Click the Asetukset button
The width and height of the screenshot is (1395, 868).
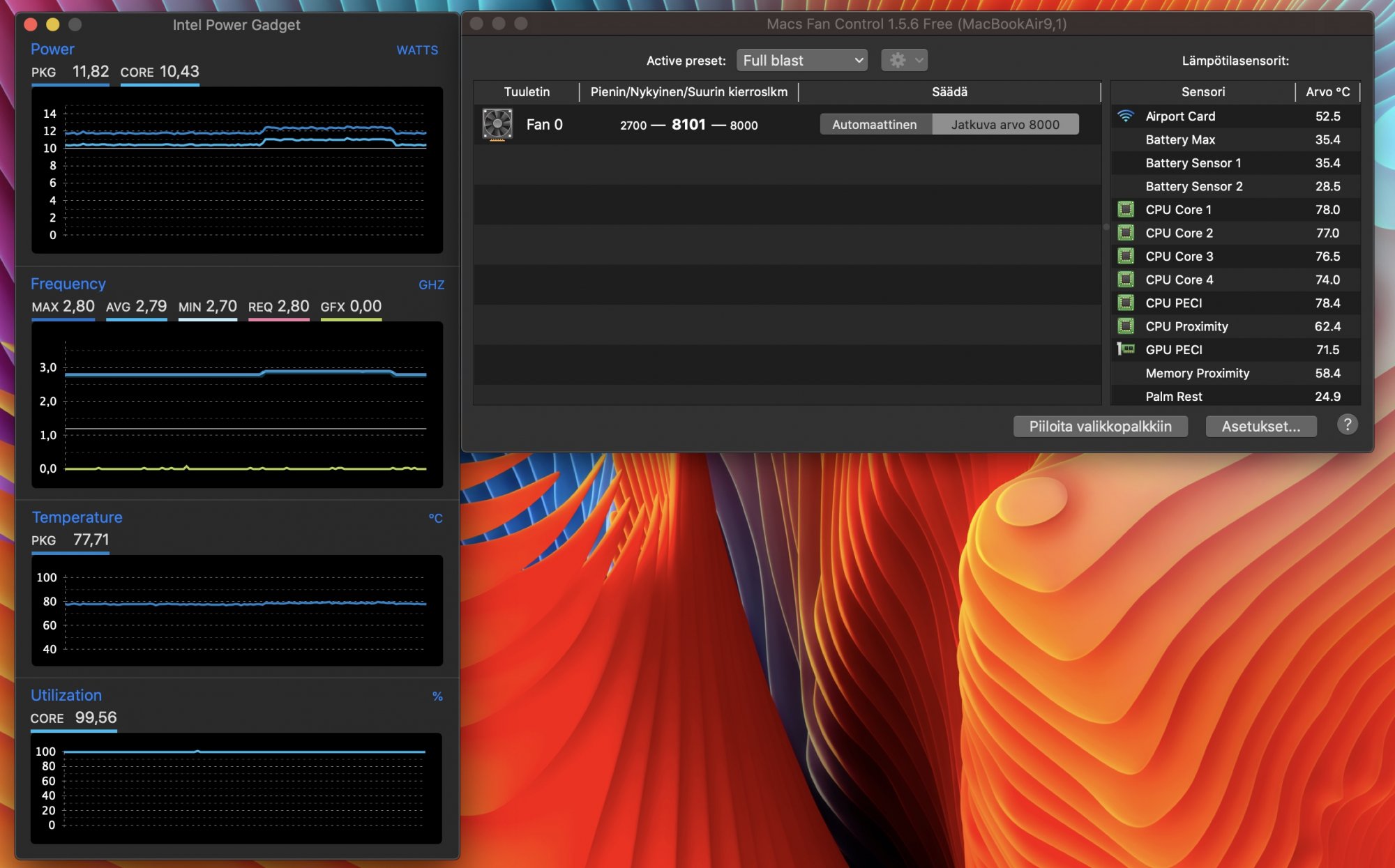click(x=1261, y=425)
